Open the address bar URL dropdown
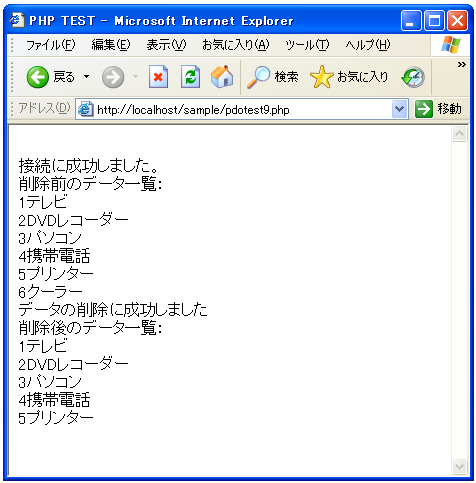The width and height of the screenshot is (476, 483). (x=400, y=109)
